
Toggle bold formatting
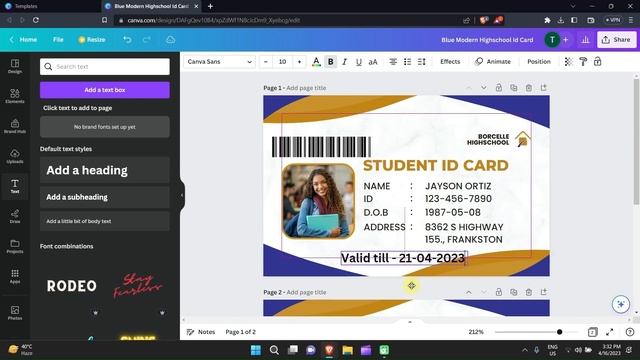(331, 62)
